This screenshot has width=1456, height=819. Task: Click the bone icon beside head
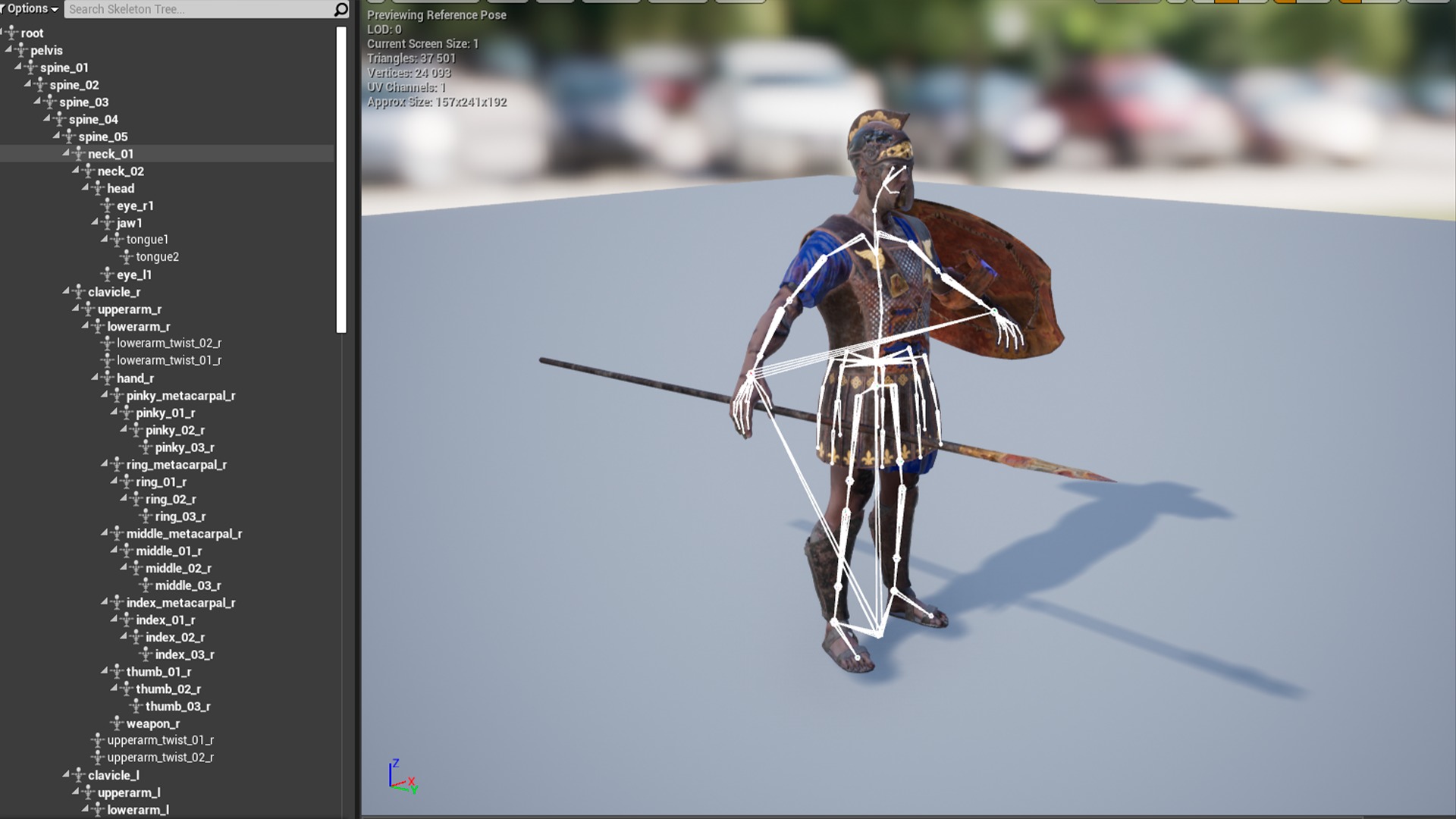click(99, 189)
